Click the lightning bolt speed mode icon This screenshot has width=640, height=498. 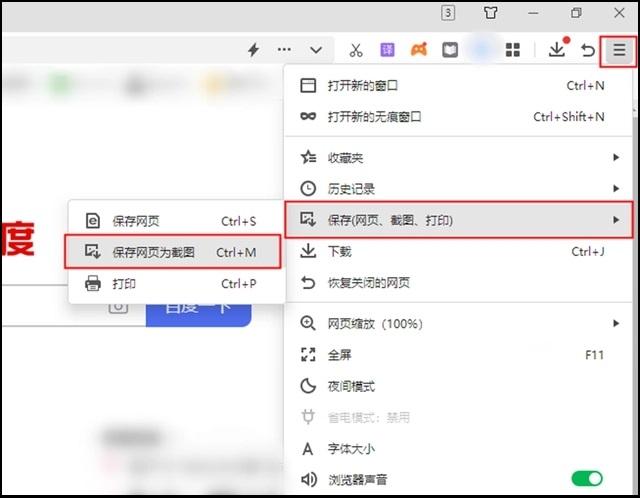click(x=253, y=50)
